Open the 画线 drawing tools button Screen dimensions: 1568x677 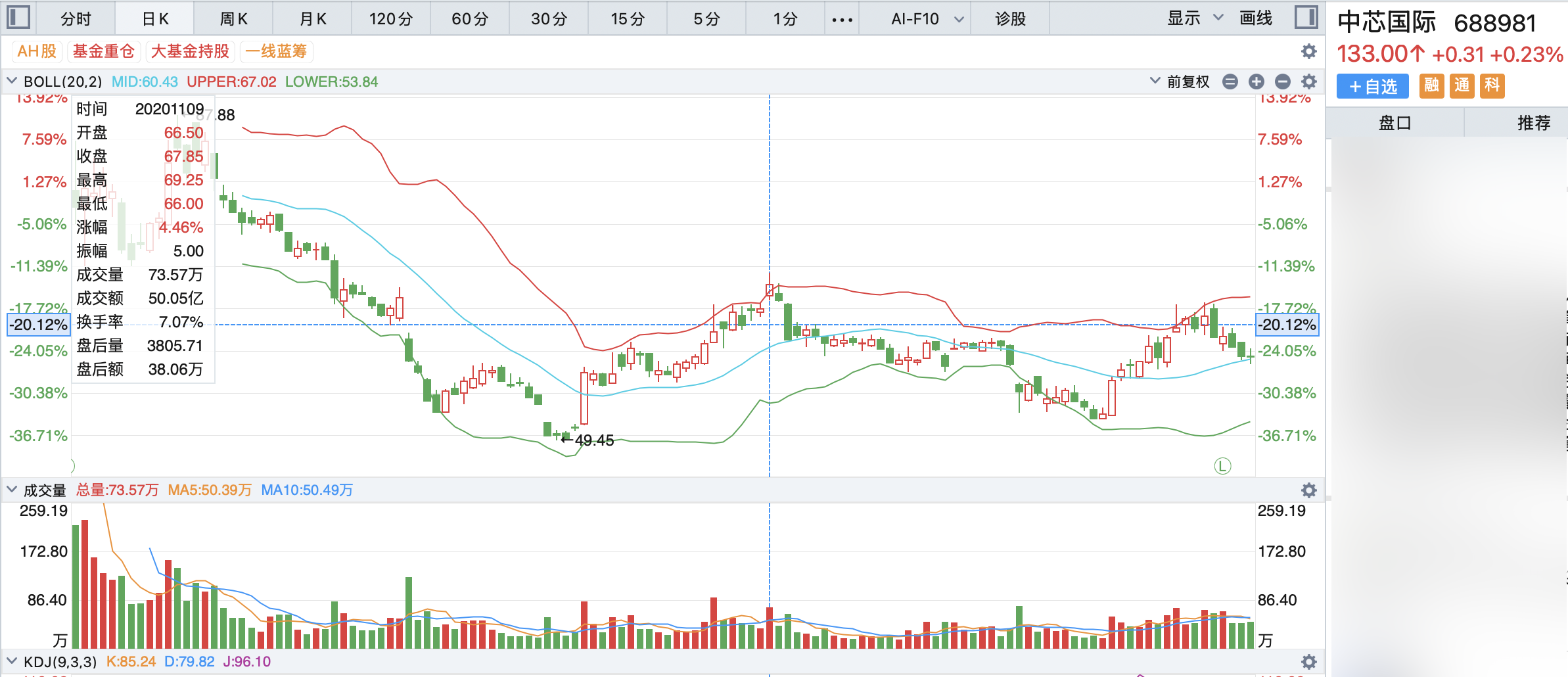click(1255, 18)
